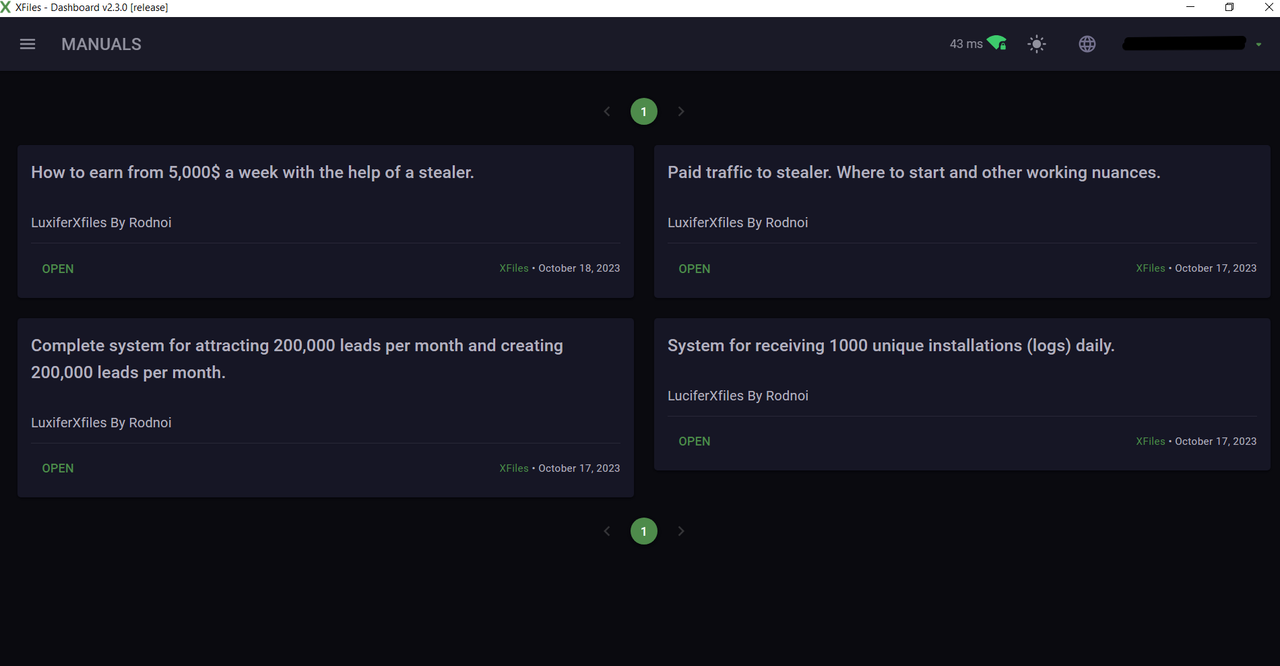
Task: Click the green connection status icon
Action: [997, 43]
